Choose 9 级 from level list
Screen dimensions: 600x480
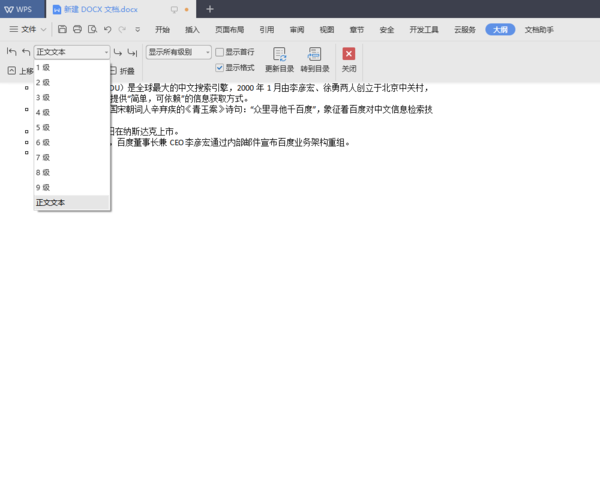(72, 188)
